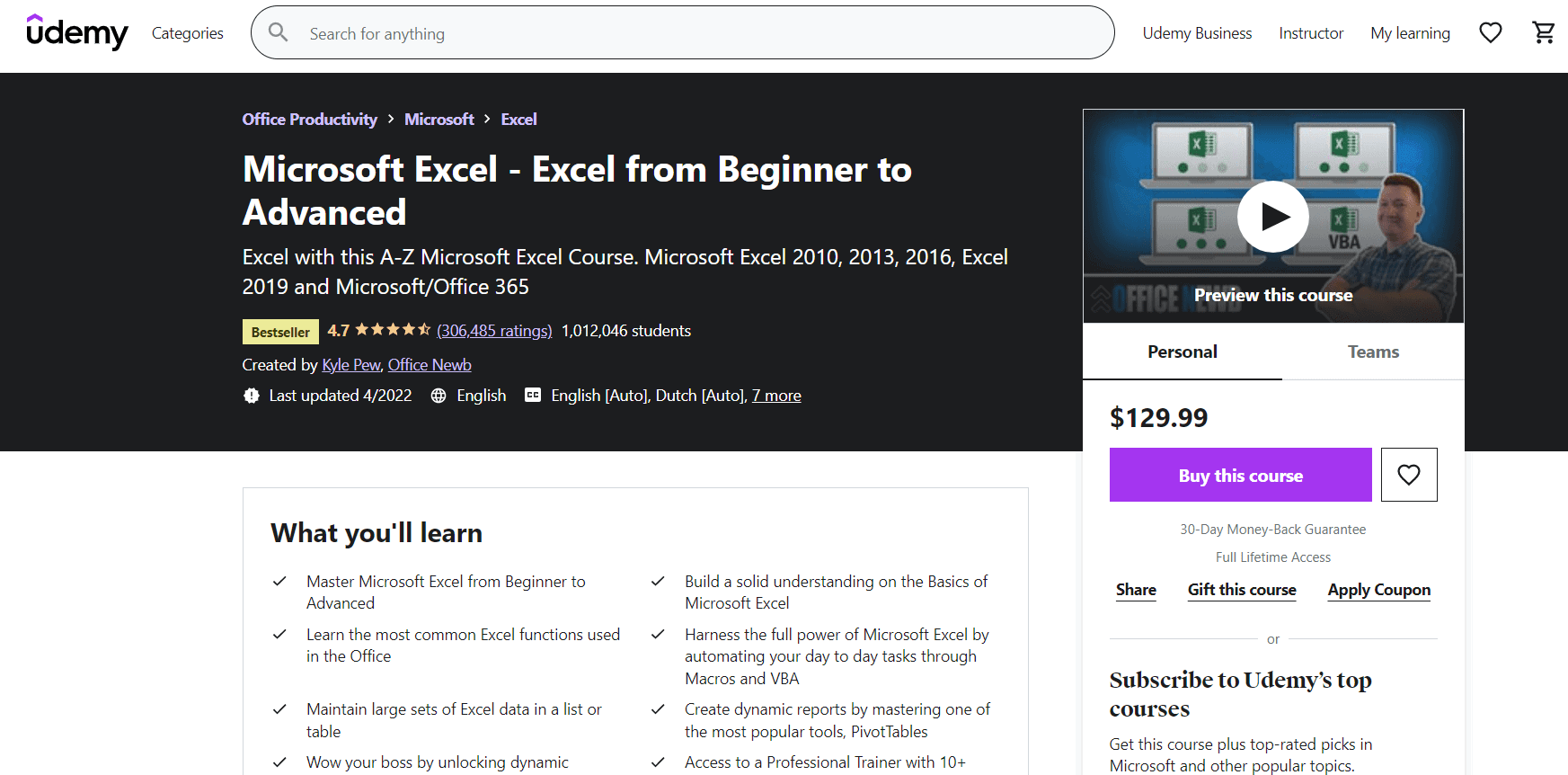Screen dimensions: 1568x775
Task: Click the star rating display
Action: click(393, 330)
